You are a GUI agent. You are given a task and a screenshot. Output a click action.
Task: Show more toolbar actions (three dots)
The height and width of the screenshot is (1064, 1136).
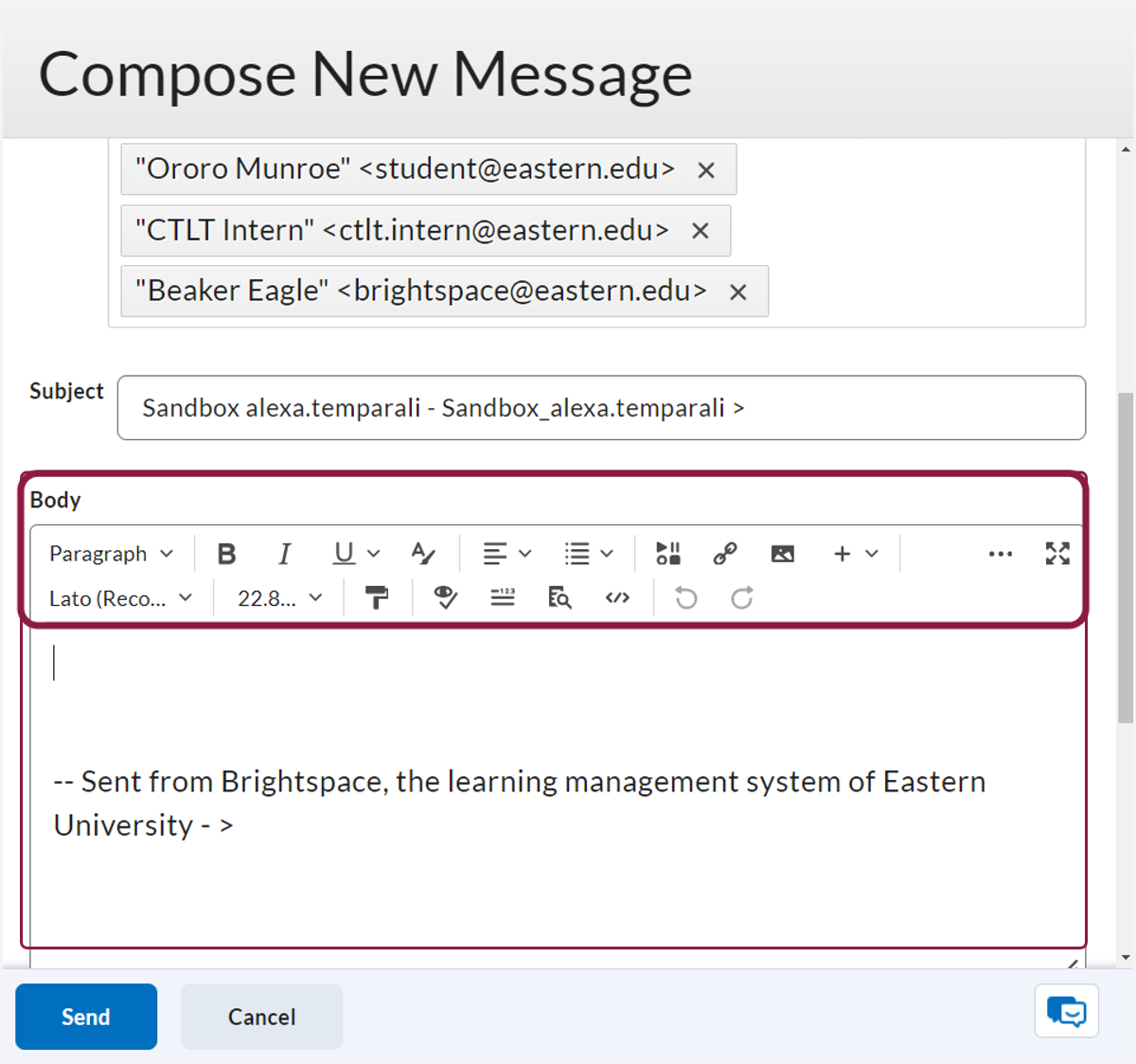1001,554
